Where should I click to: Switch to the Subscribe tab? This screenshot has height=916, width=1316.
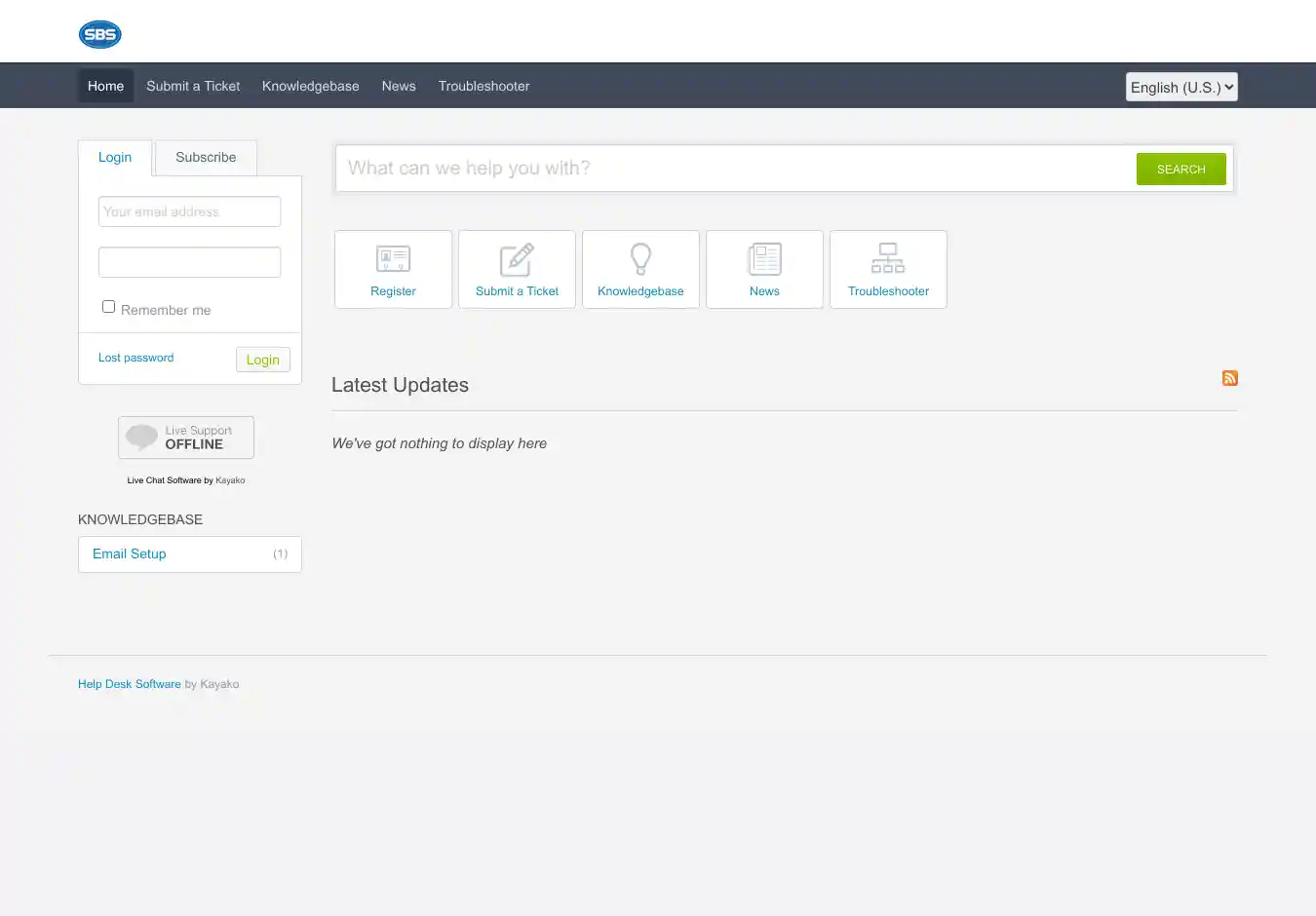coord(206,158)
